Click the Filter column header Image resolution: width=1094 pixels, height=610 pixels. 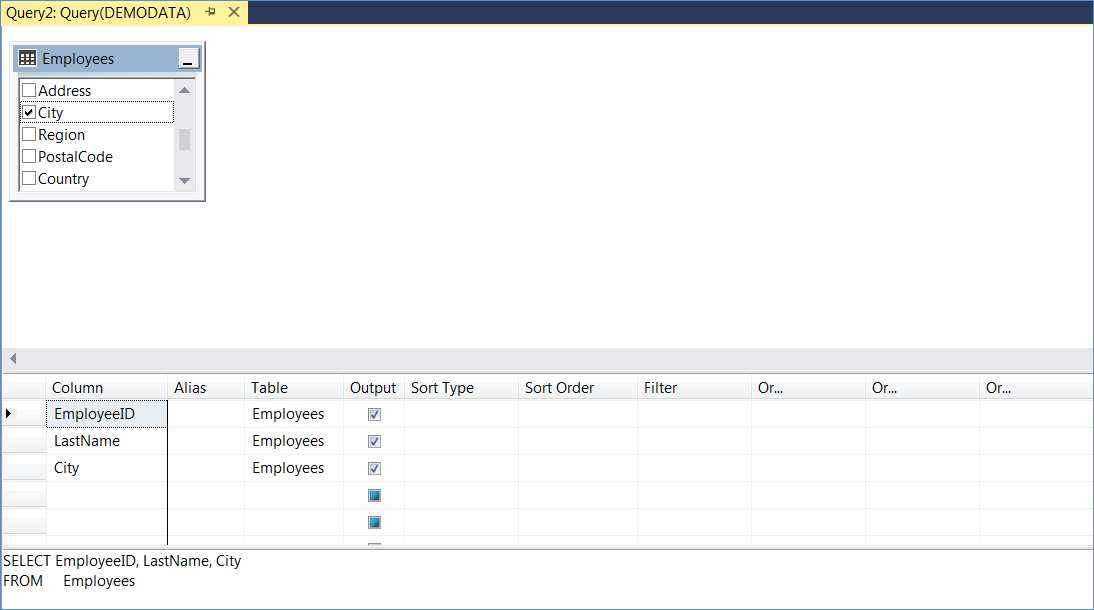click(693, 388)
